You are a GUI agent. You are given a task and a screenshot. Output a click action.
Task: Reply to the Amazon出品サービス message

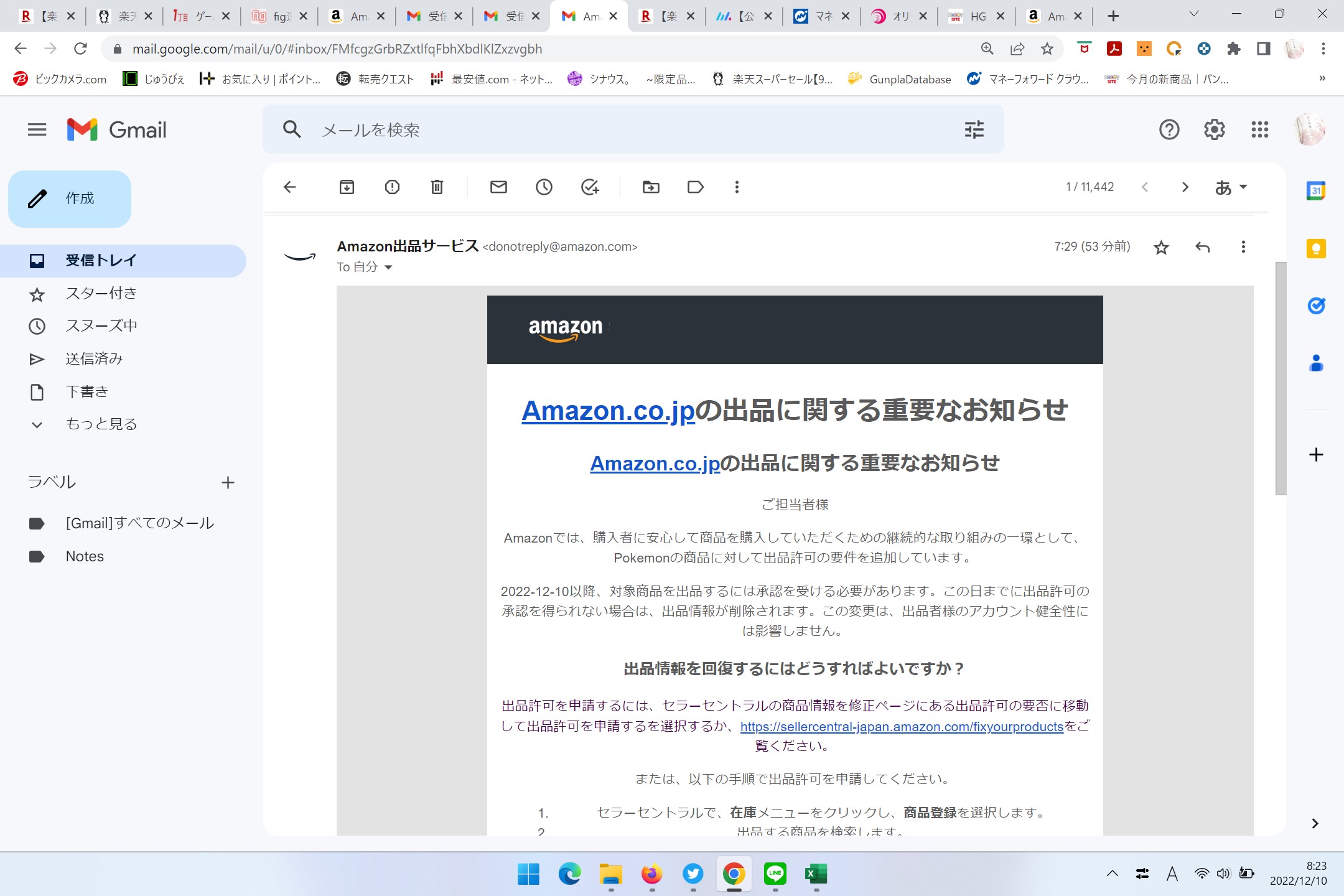tap(1202, 248)
